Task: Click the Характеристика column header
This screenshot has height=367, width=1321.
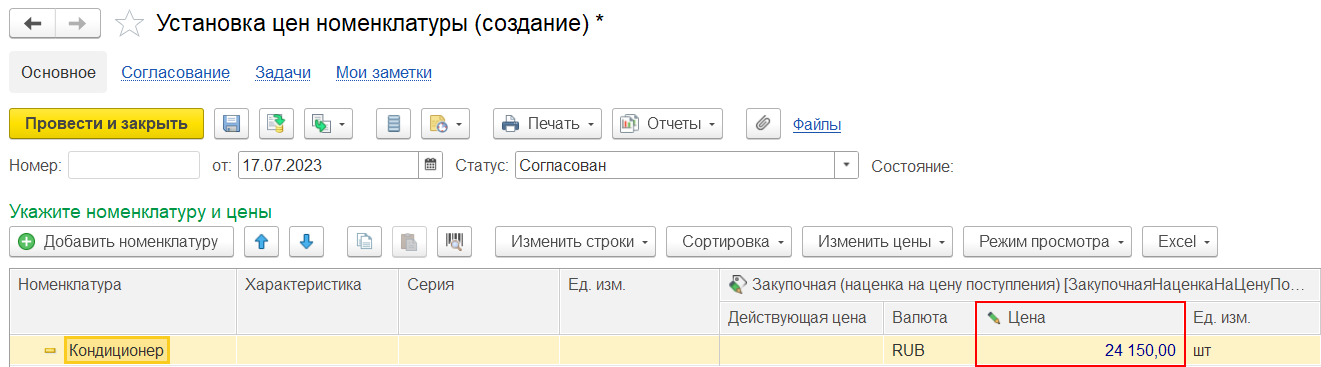Action: click(317, 302)
